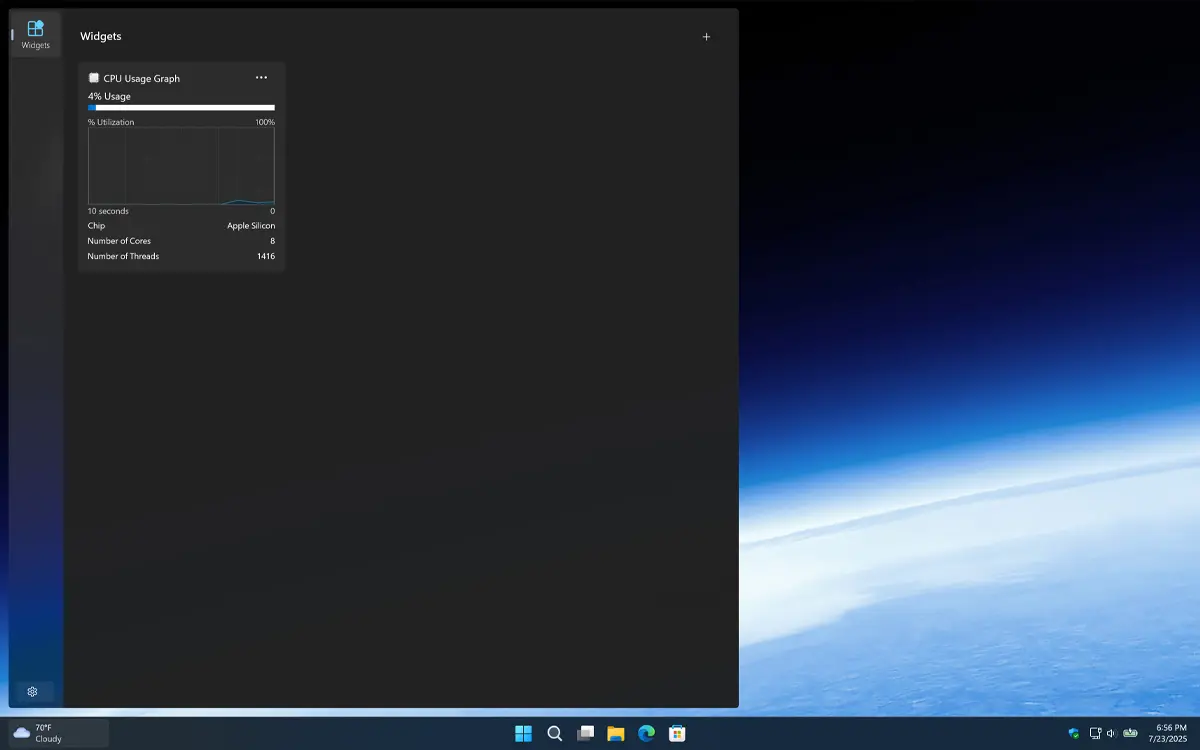This screenshot has height=750, width=1200.
Task: Open the Windows Start menu
Action: pyautogui.click(x=523, y=733)
